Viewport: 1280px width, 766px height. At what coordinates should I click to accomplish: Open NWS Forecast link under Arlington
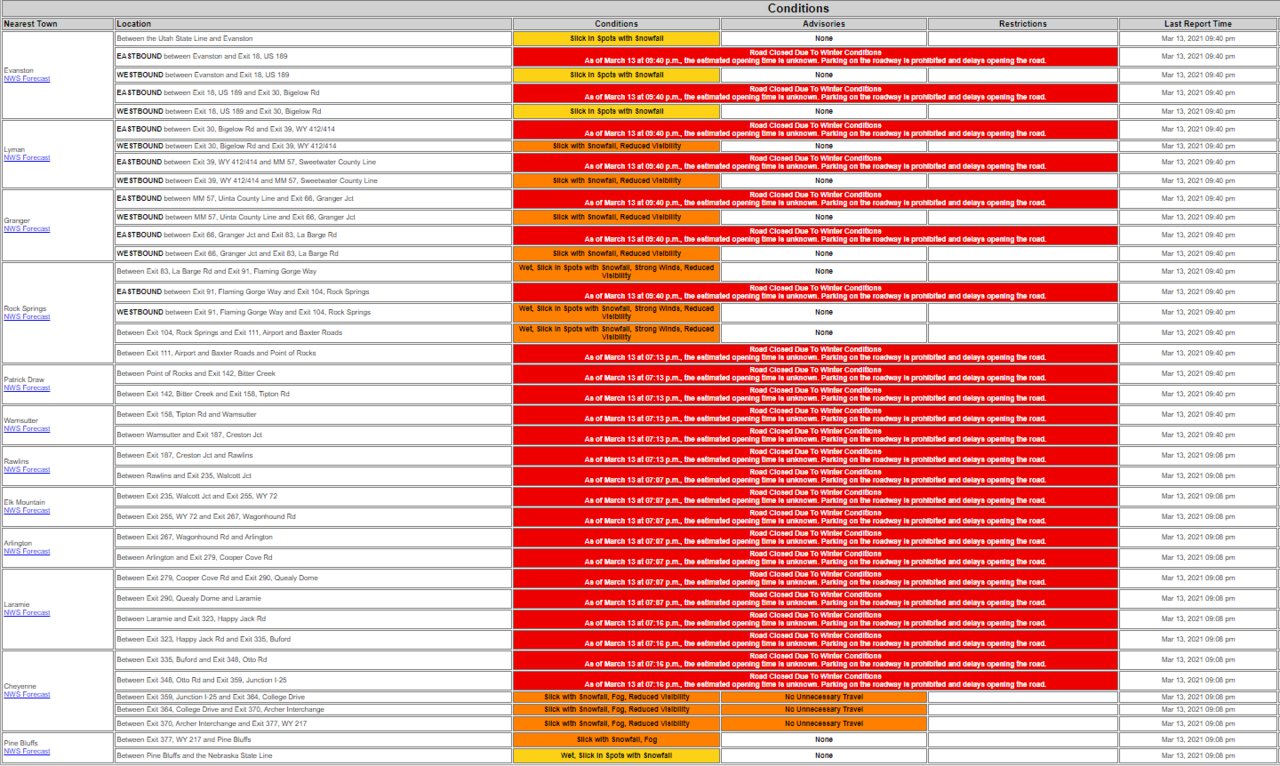[27, 552]
